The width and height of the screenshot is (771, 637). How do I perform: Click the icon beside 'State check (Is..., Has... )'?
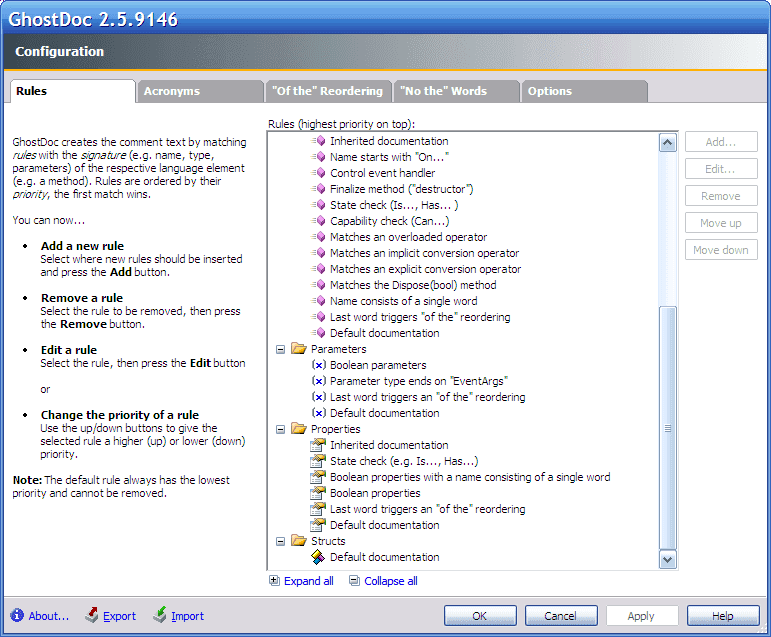tap(319, 205)
